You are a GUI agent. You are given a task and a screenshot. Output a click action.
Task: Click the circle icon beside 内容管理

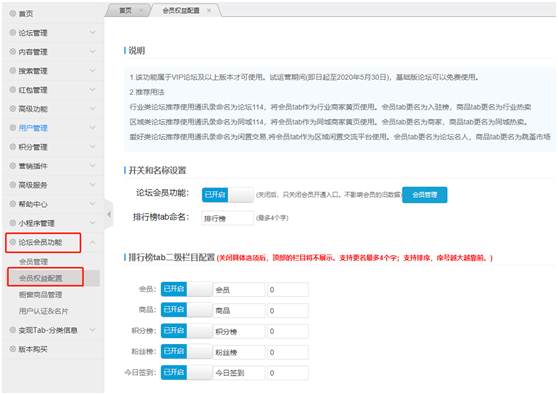13,52
